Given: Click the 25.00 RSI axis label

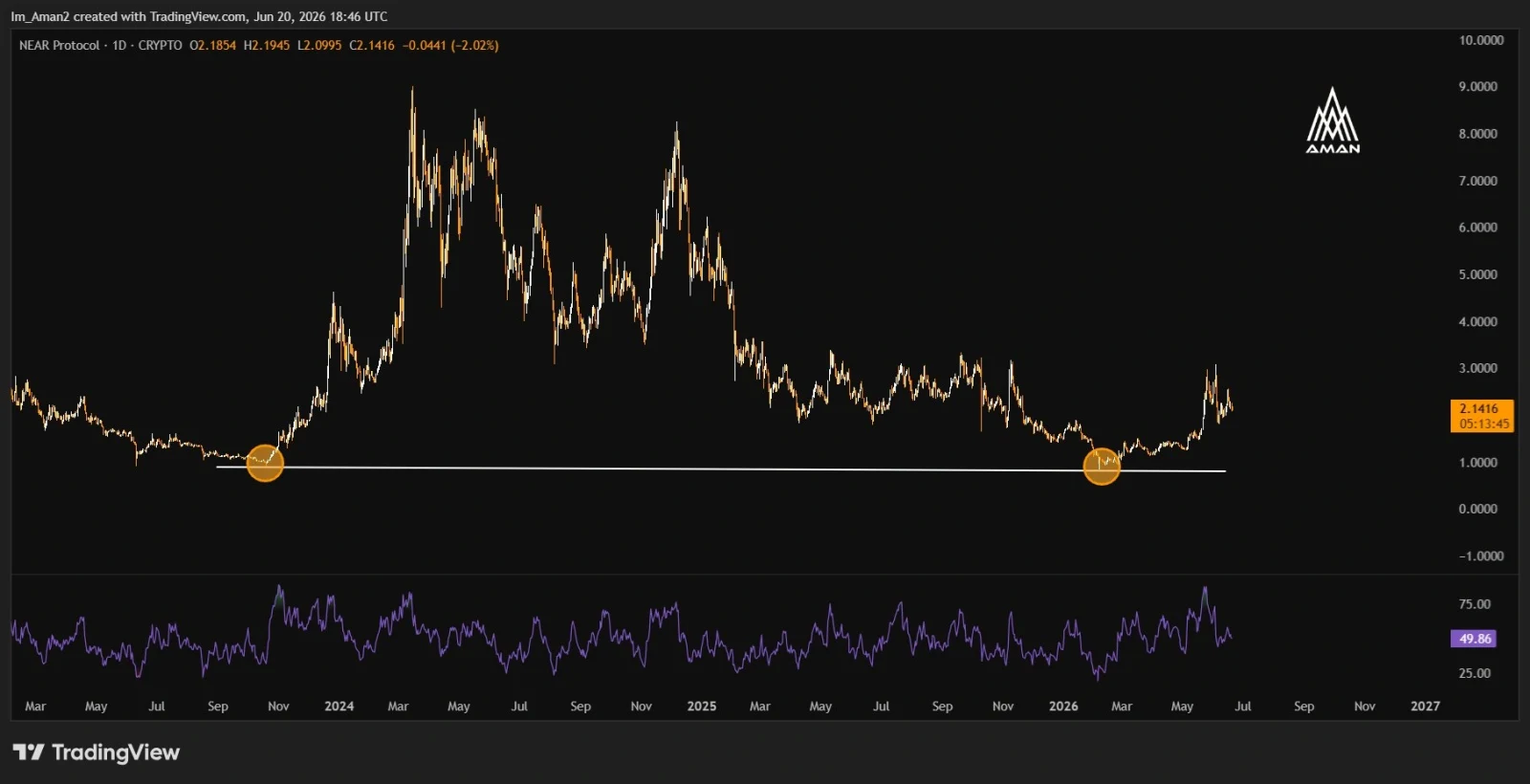Looking at the screenshot, I should pos(1475,673).
